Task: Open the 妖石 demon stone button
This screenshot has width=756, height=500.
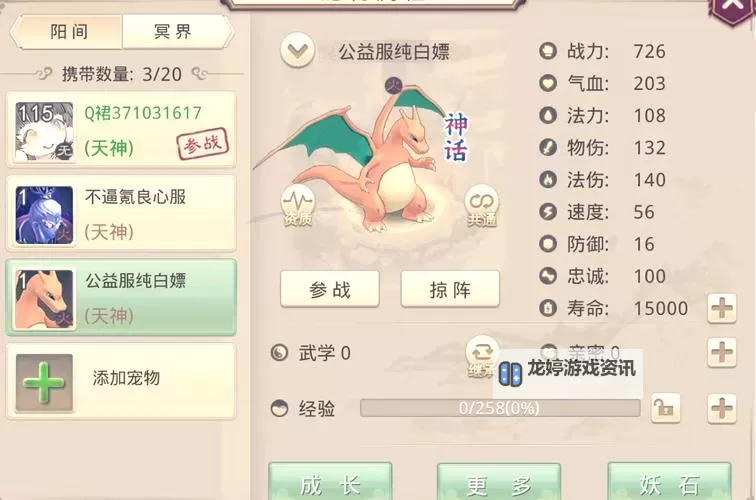Action: (669, 482)
